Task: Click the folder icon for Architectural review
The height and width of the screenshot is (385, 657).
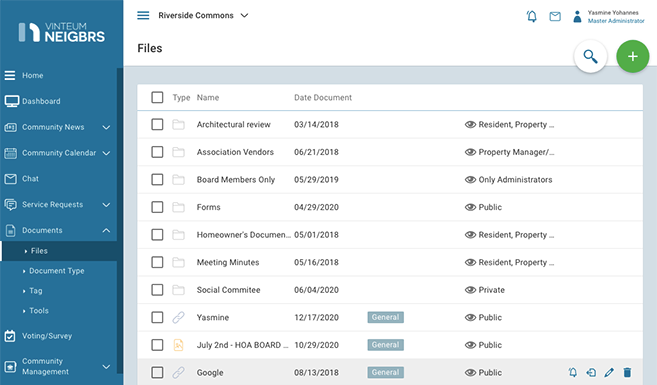Action: click(178, 124)
